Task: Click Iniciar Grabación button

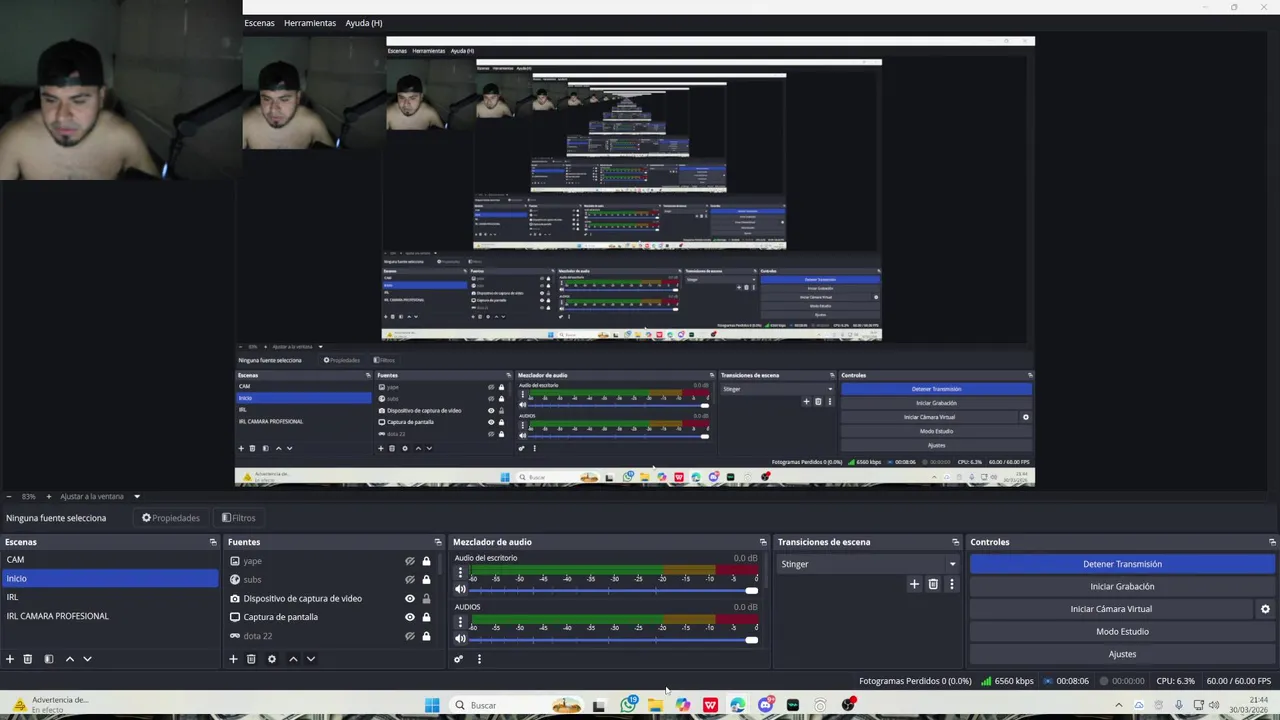Action: pos(1122,587)
